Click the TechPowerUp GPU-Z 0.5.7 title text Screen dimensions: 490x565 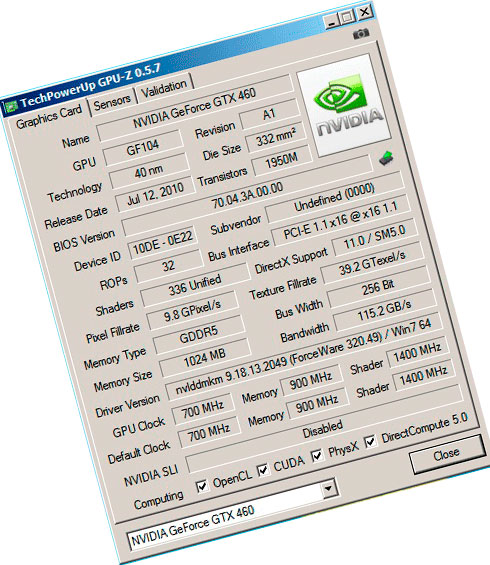90,86
